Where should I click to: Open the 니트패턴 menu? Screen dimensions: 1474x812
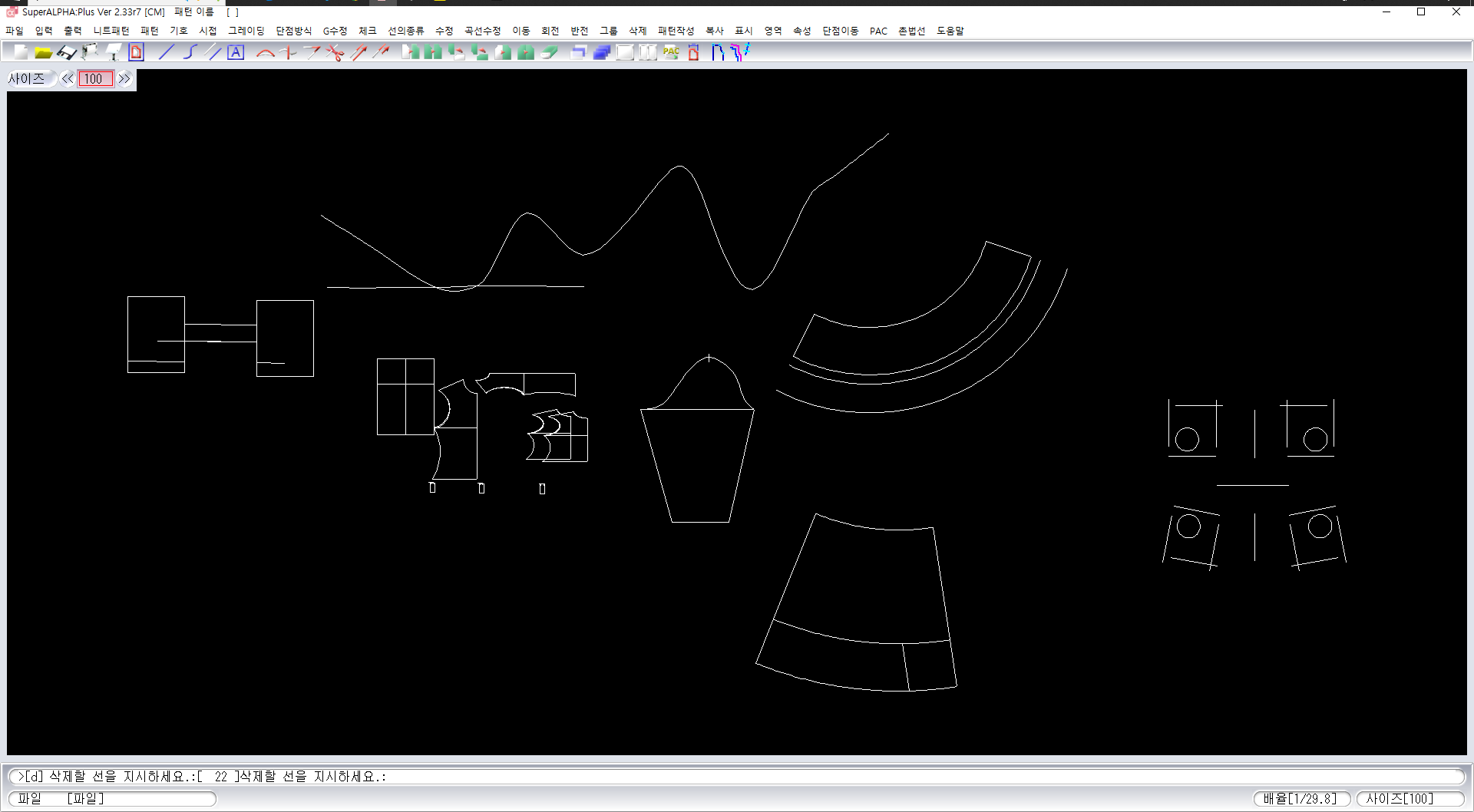pos(111,31)
